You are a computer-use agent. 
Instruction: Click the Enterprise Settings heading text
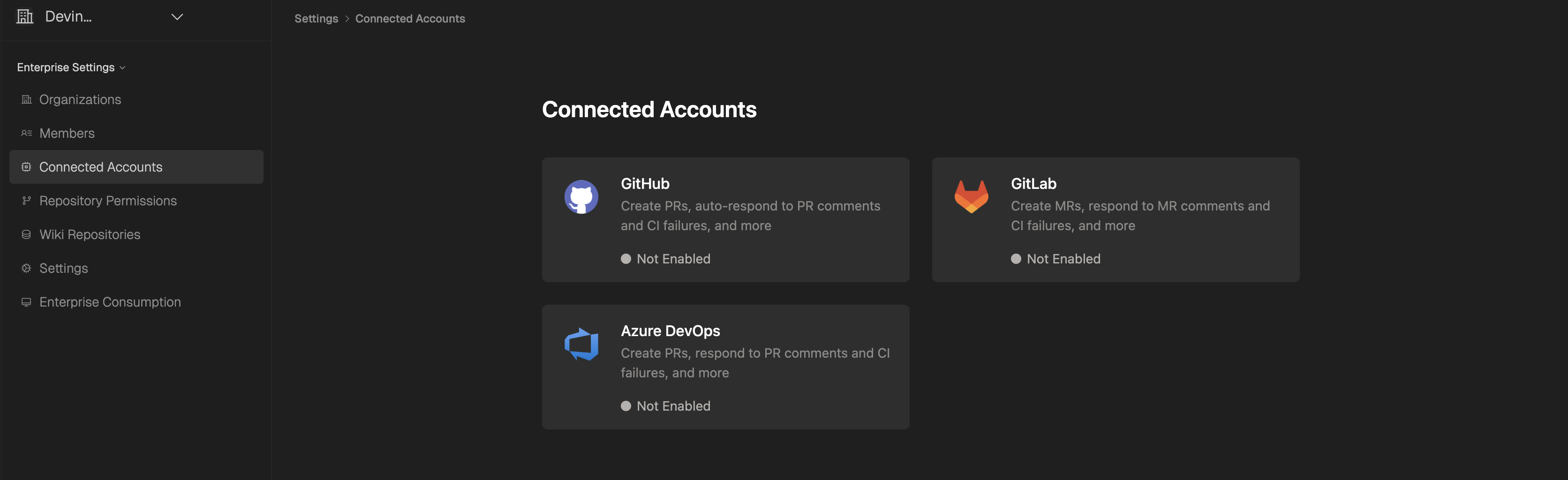[x=66, y=67]
